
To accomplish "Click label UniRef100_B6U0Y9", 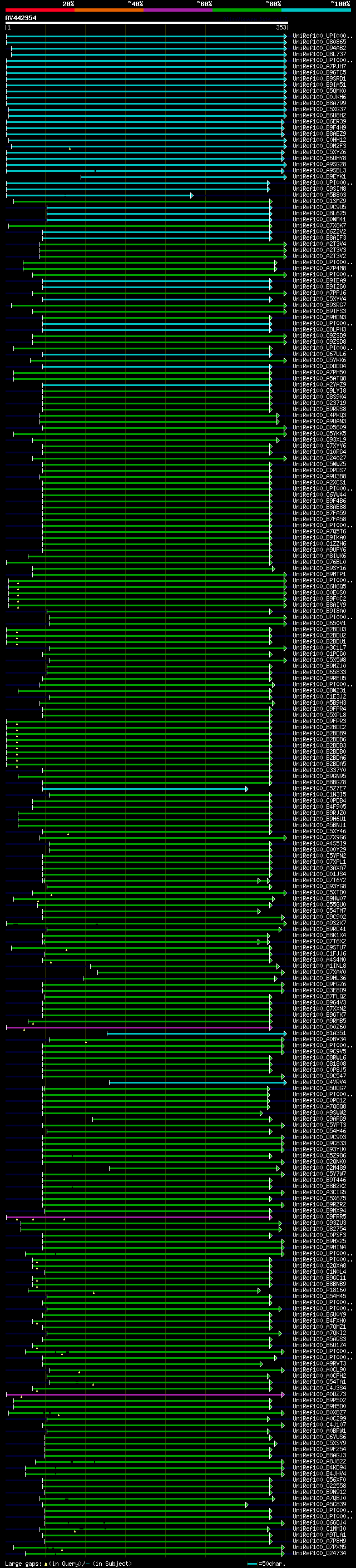I will point(319,1314).
